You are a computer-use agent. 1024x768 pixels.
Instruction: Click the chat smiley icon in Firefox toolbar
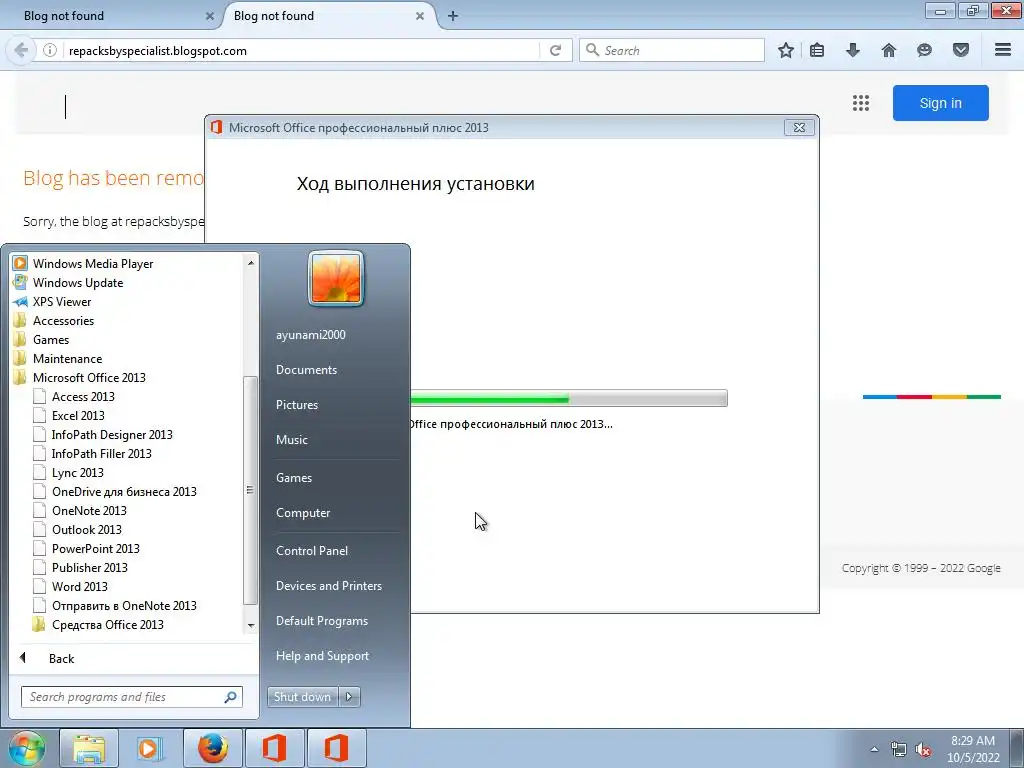pos(924,50)
